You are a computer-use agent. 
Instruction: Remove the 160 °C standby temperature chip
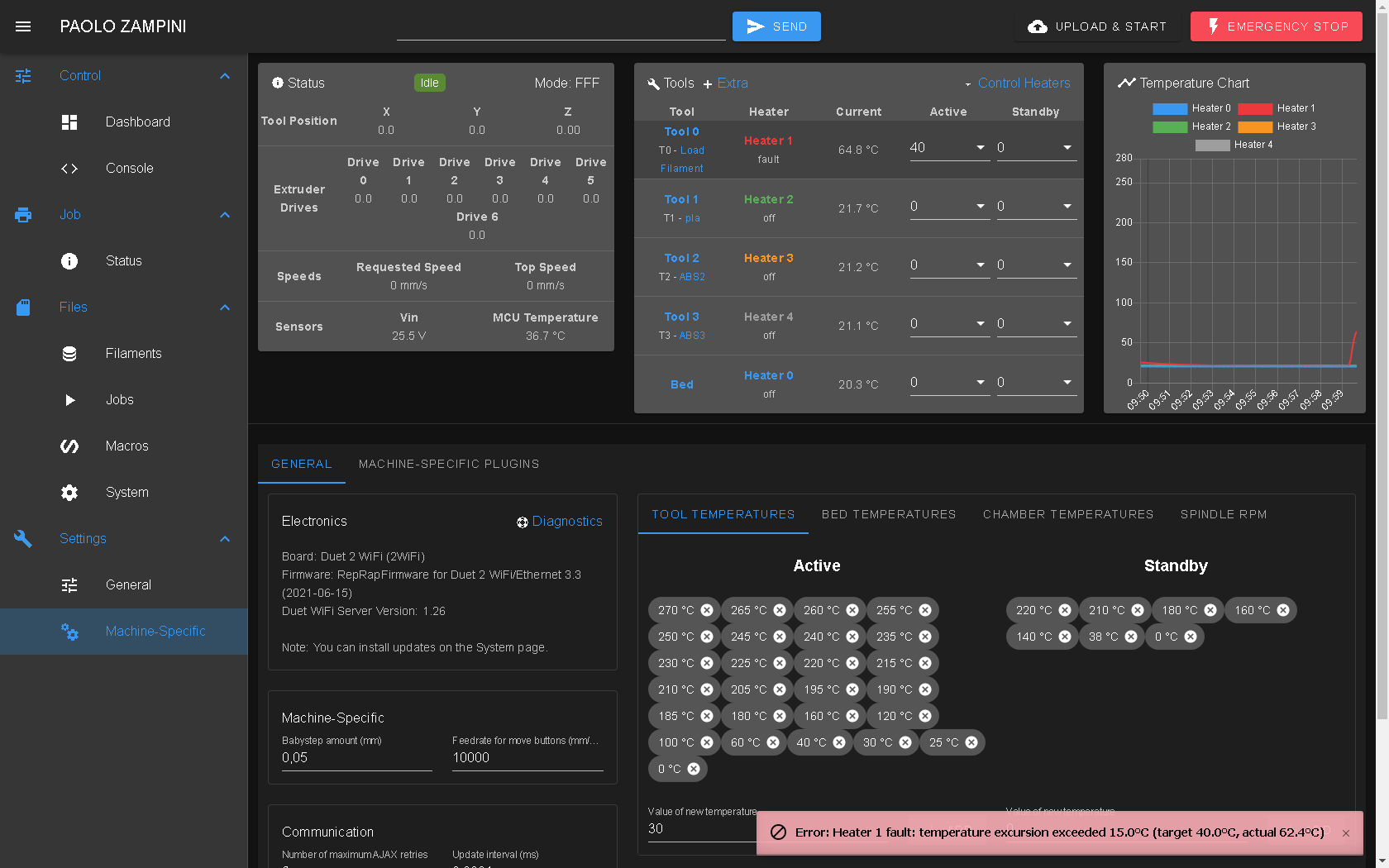point(1283,610)
